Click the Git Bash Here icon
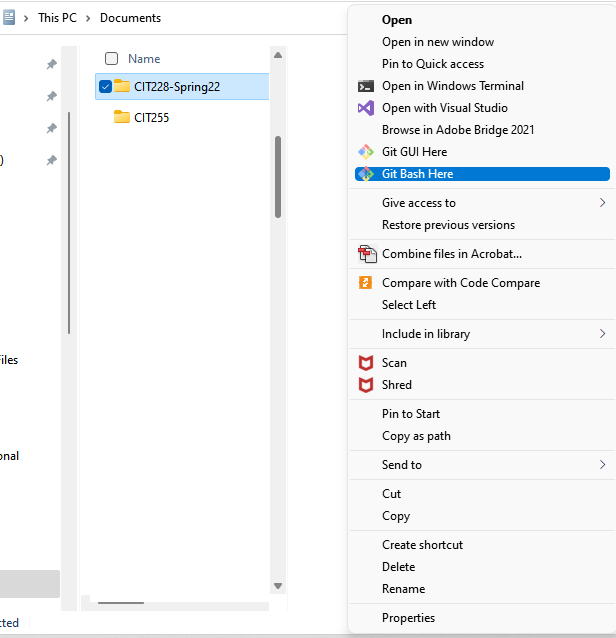This screenshot has height=638, width=616. [365, 174]
